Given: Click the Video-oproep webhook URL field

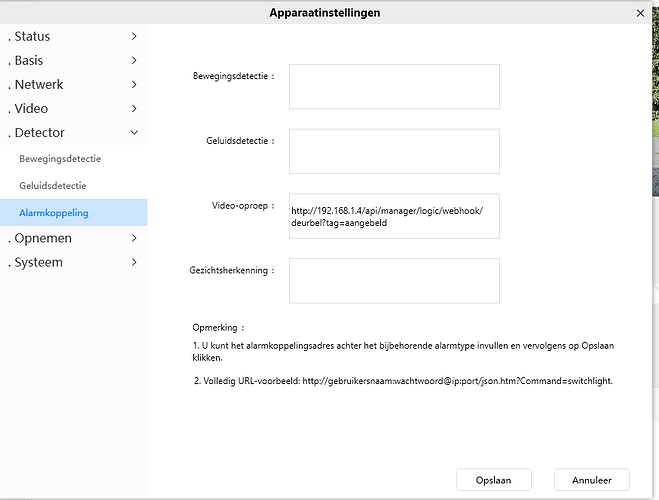Looking at the screenshot, I should [394, 217].
